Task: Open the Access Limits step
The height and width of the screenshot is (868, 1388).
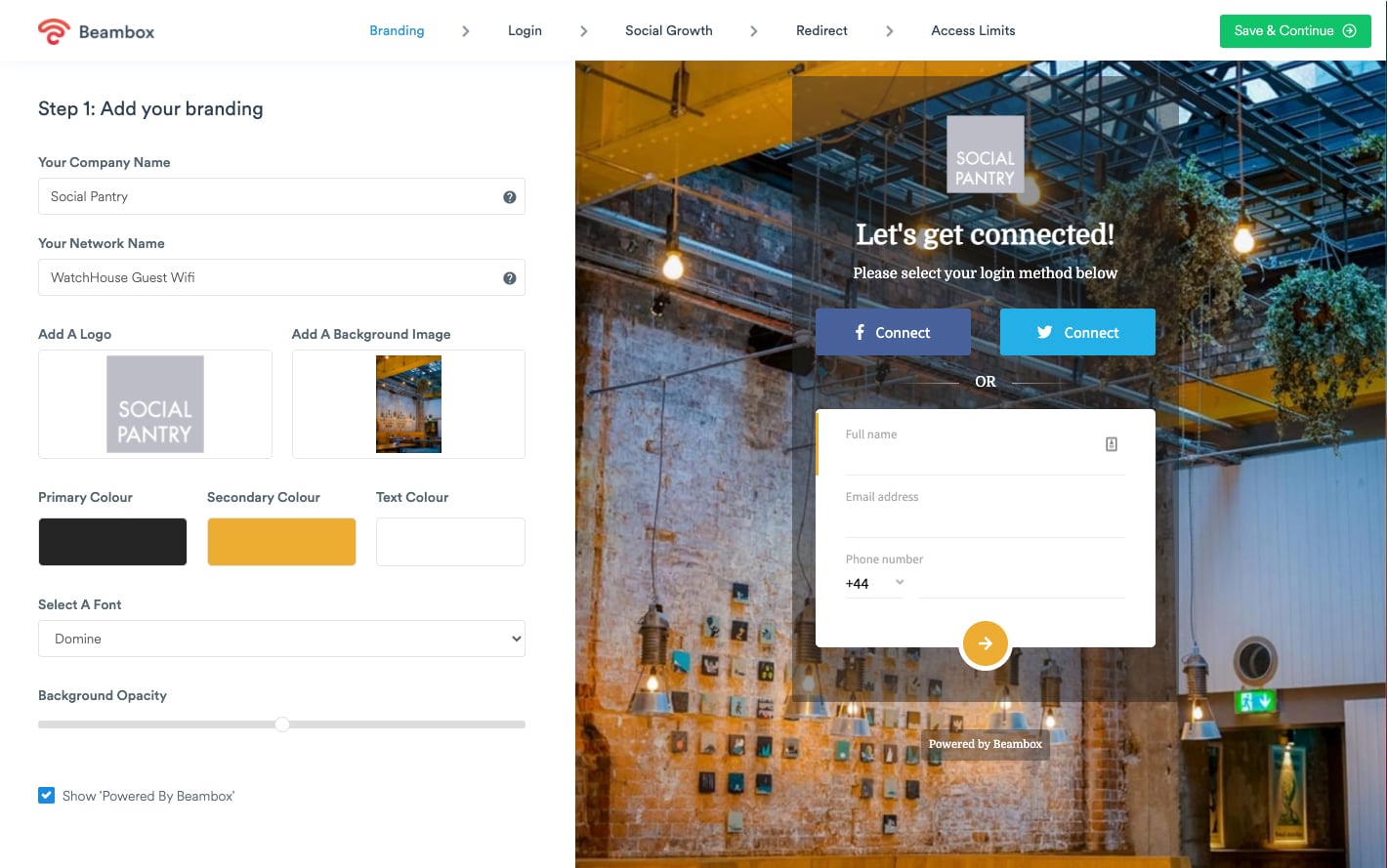Action: 973,31
